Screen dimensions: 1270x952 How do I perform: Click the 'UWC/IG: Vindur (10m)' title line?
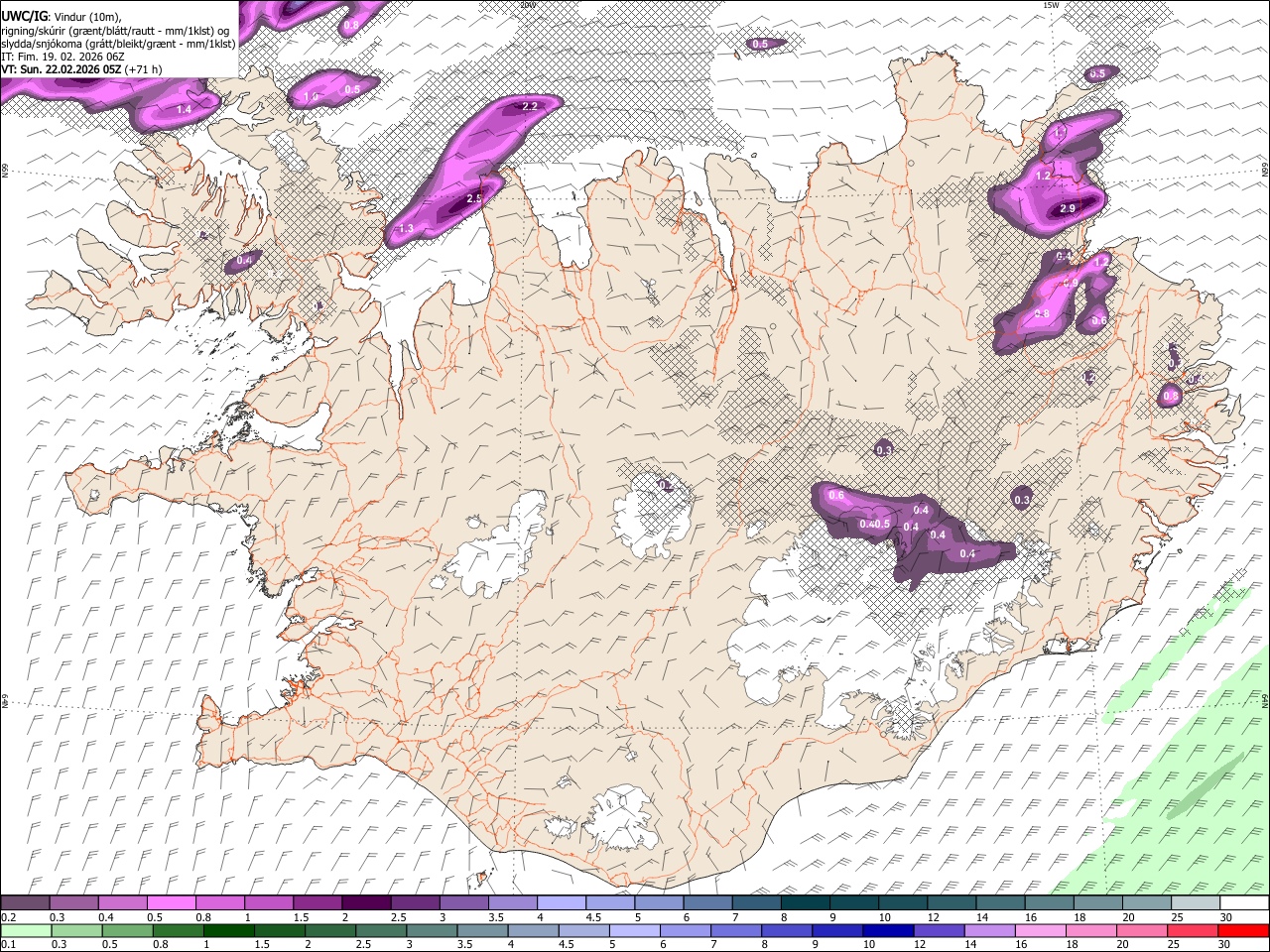click(62, 16)
